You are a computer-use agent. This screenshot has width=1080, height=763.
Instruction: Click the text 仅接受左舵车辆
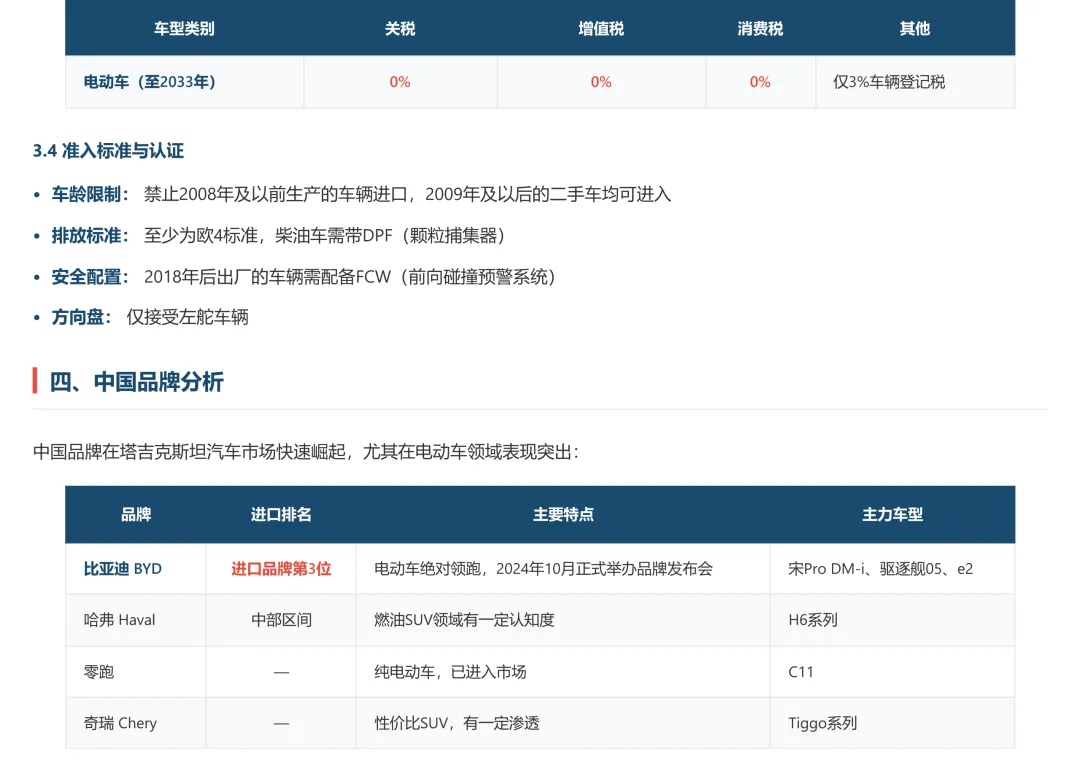coord(187,317)
